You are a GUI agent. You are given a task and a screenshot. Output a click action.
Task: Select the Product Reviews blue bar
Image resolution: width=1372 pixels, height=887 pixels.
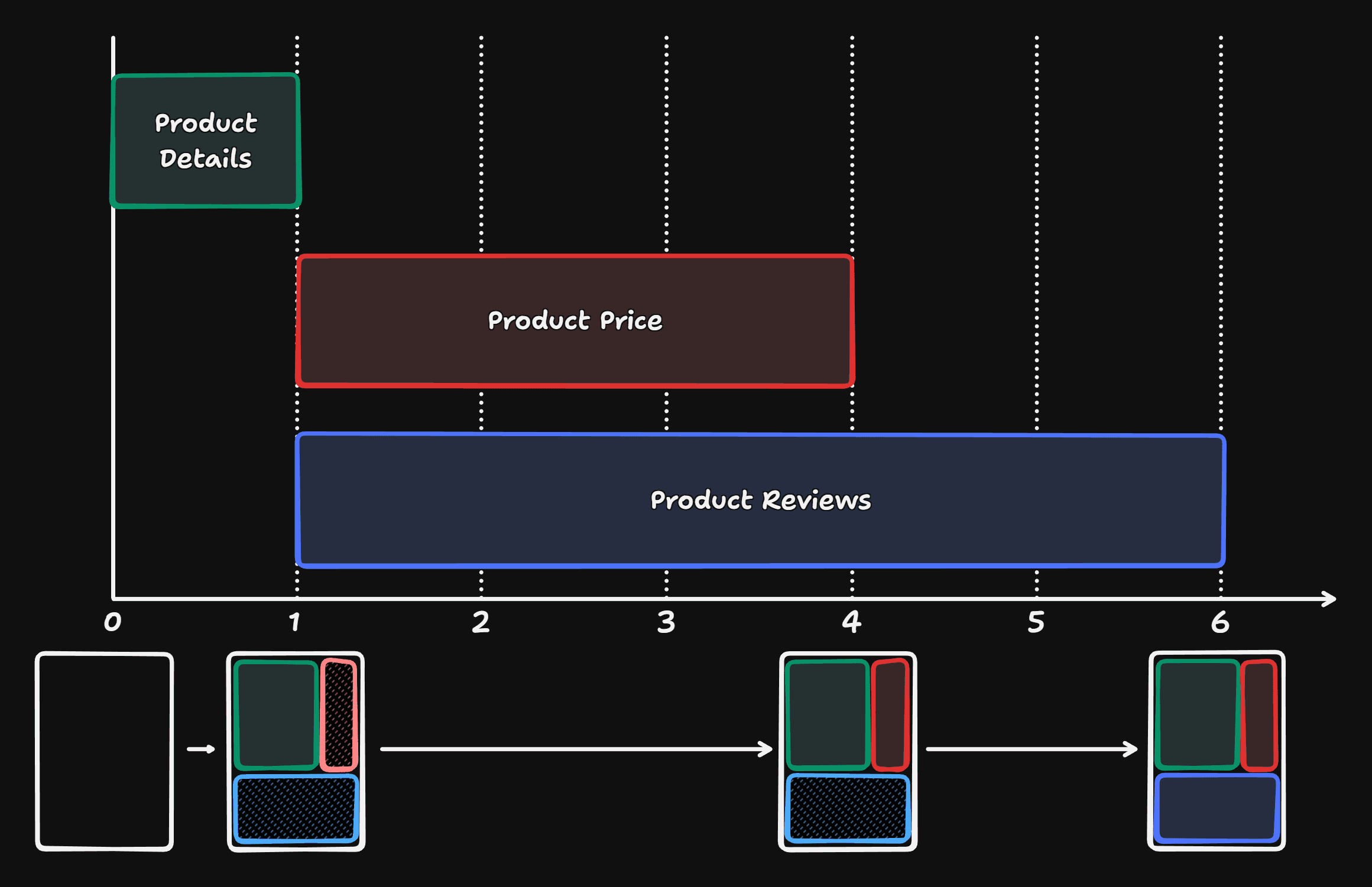pyautogui.click(x=760, y=499)
